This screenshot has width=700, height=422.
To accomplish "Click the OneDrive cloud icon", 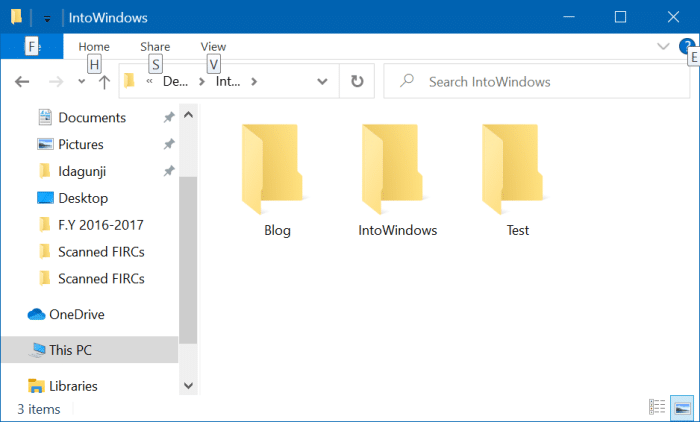I will coord(36,314).
